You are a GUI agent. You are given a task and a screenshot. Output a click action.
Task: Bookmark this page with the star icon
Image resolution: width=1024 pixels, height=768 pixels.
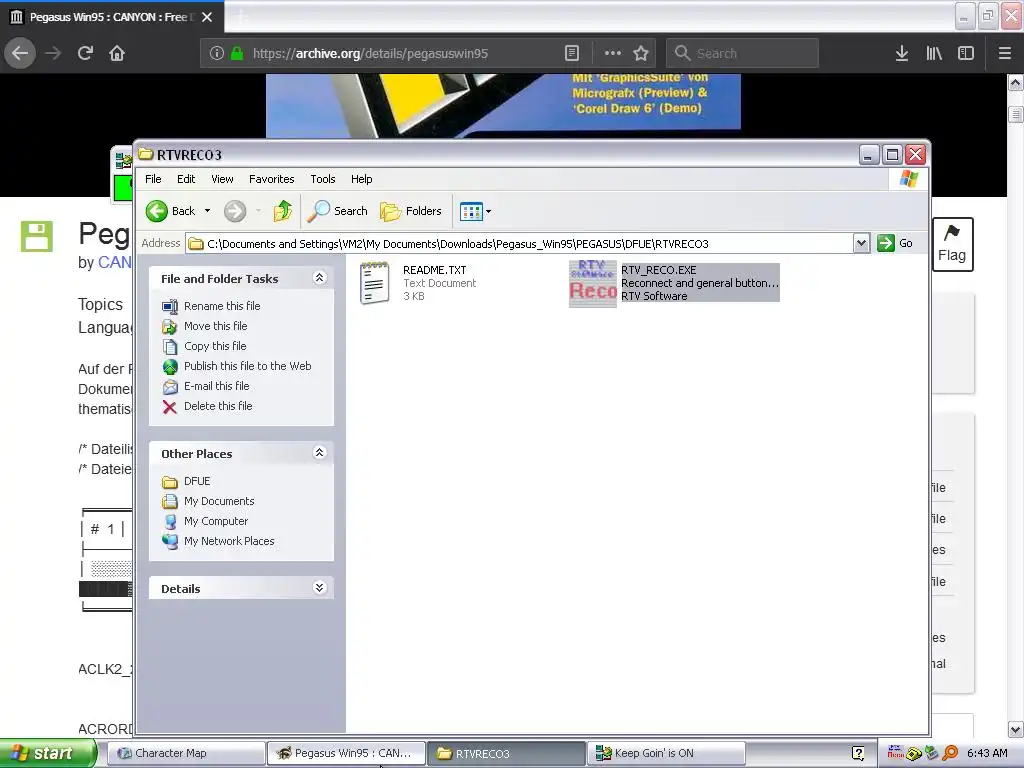coord(641,53)
